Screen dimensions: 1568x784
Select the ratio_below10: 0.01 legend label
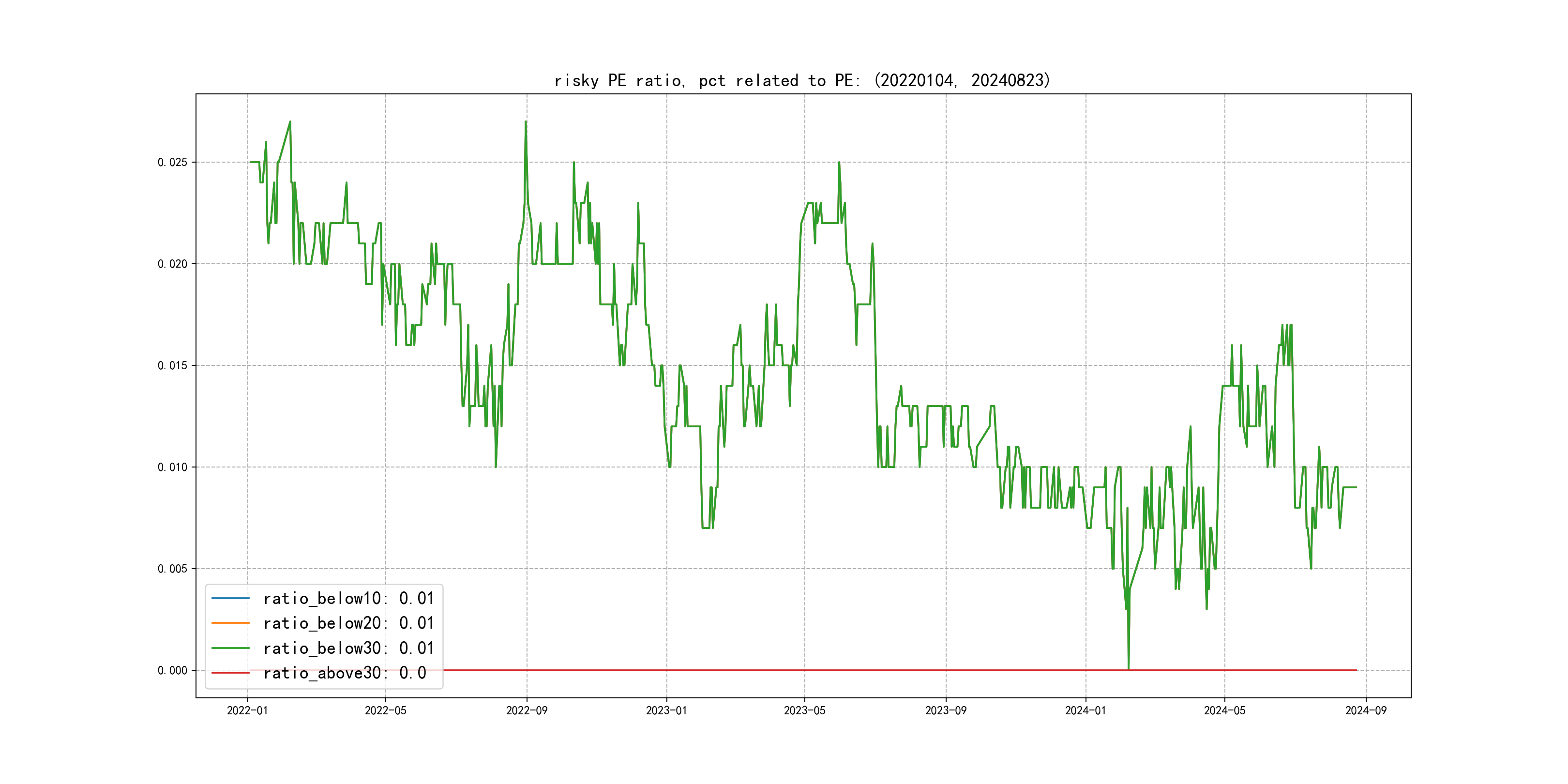(348, 598)
